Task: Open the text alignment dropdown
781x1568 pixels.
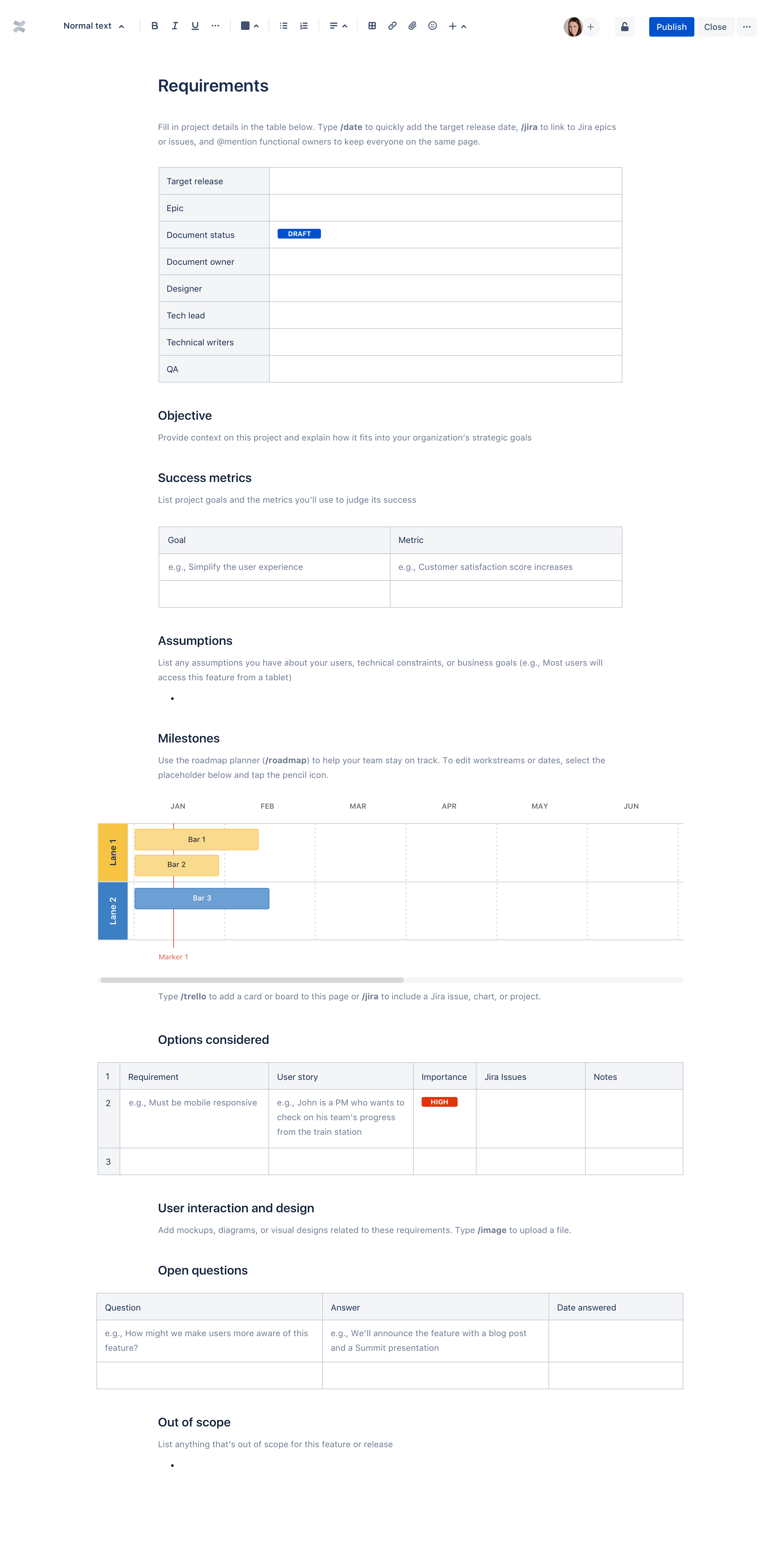Action: point(338,26)
